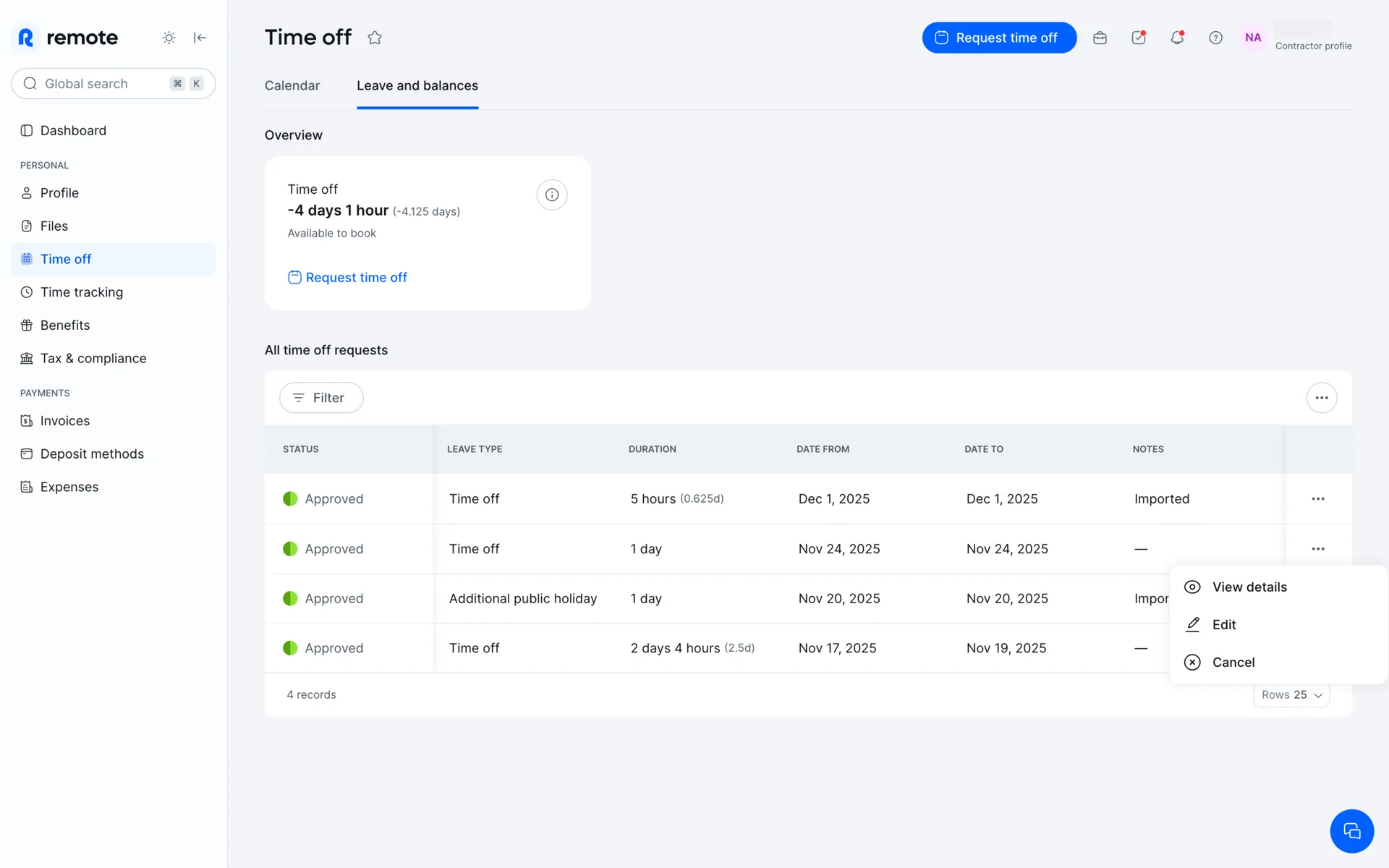Click the blue Request time off button
Image resolution: width=1389 pixels, height=868 pixels.
pos(998,38)
